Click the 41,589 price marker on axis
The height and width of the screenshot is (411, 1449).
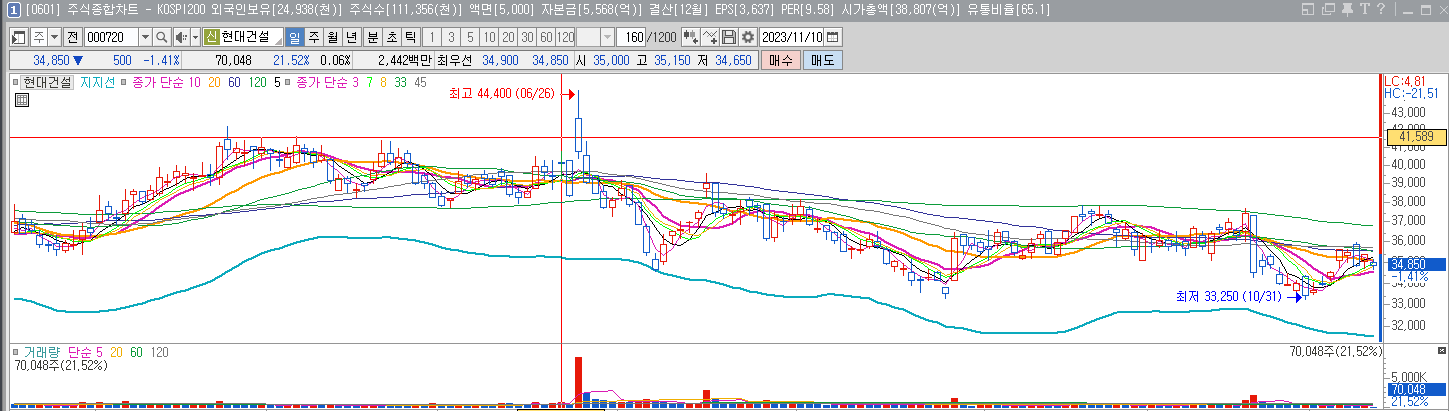point(1419,136)
